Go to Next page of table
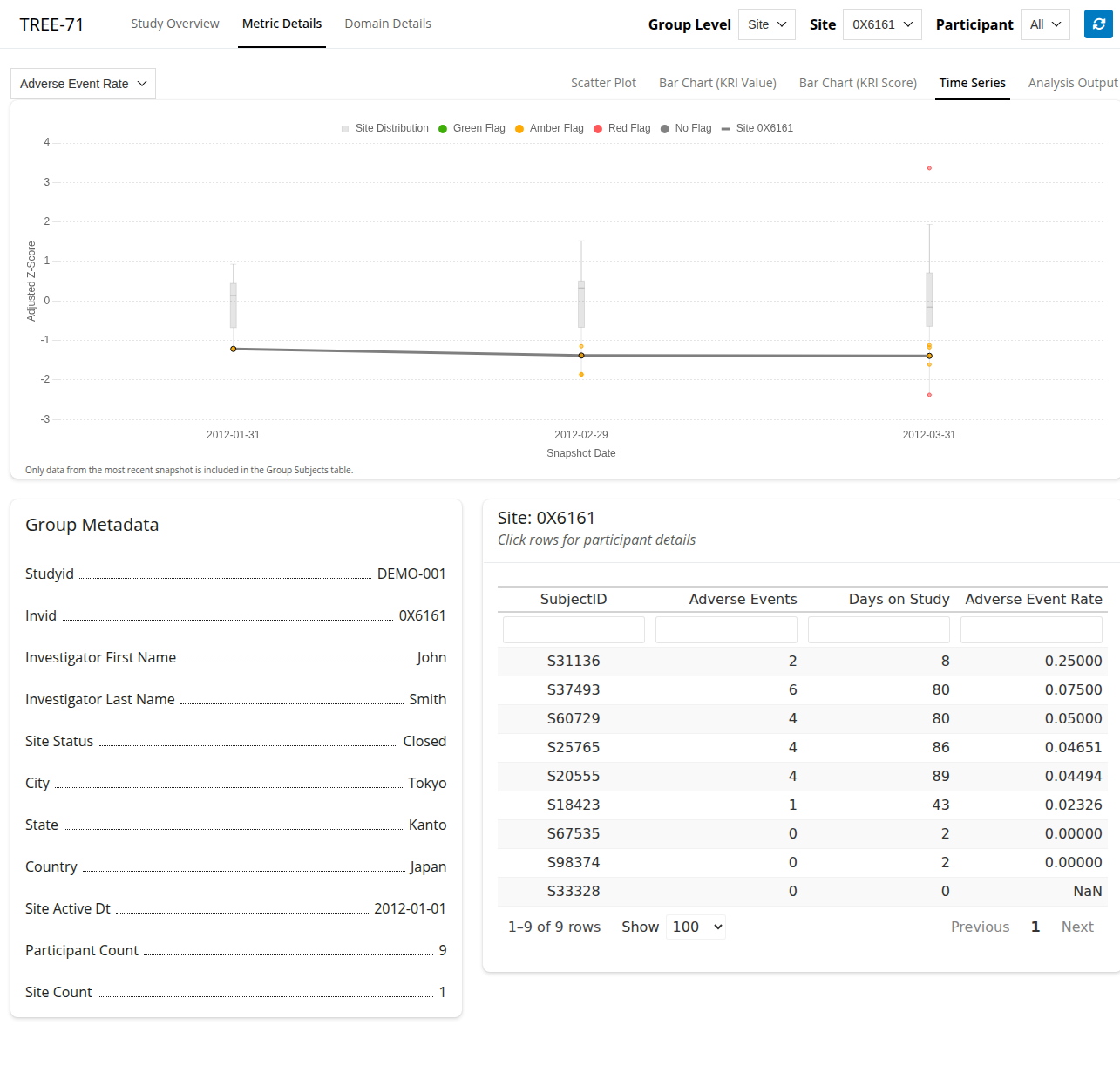 coord(1076,927)
